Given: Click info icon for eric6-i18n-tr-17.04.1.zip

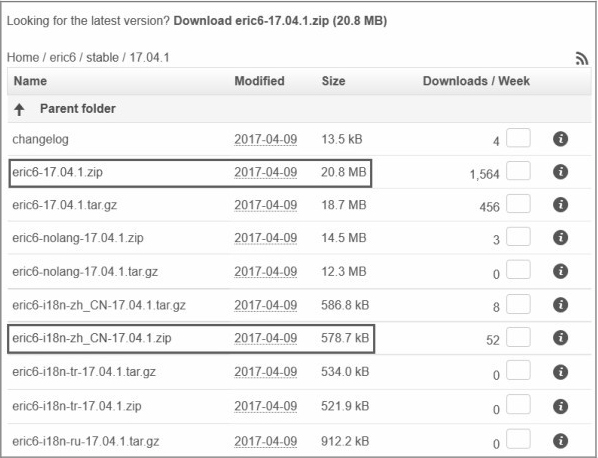Looking at the screenshot, I should 560,406.
